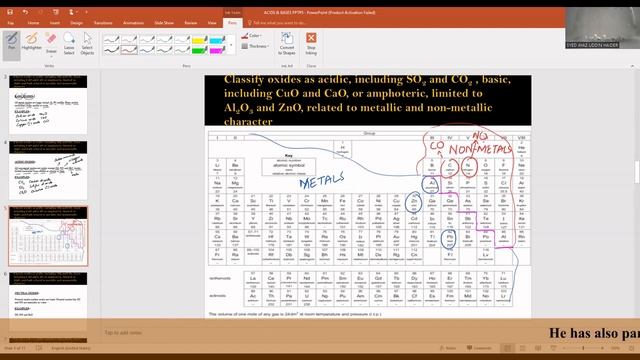Click the zoom slider in status bar
The image size is (640, 360).
pyautogui.click(x=583, y=348)
